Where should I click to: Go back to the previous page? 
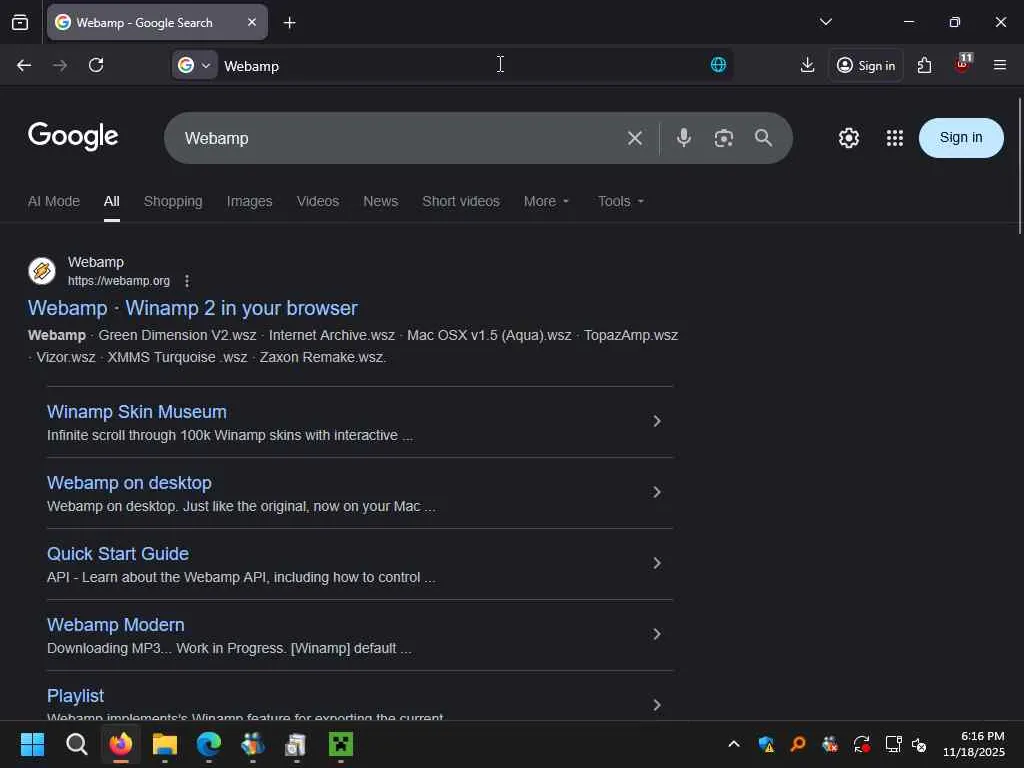24,65
